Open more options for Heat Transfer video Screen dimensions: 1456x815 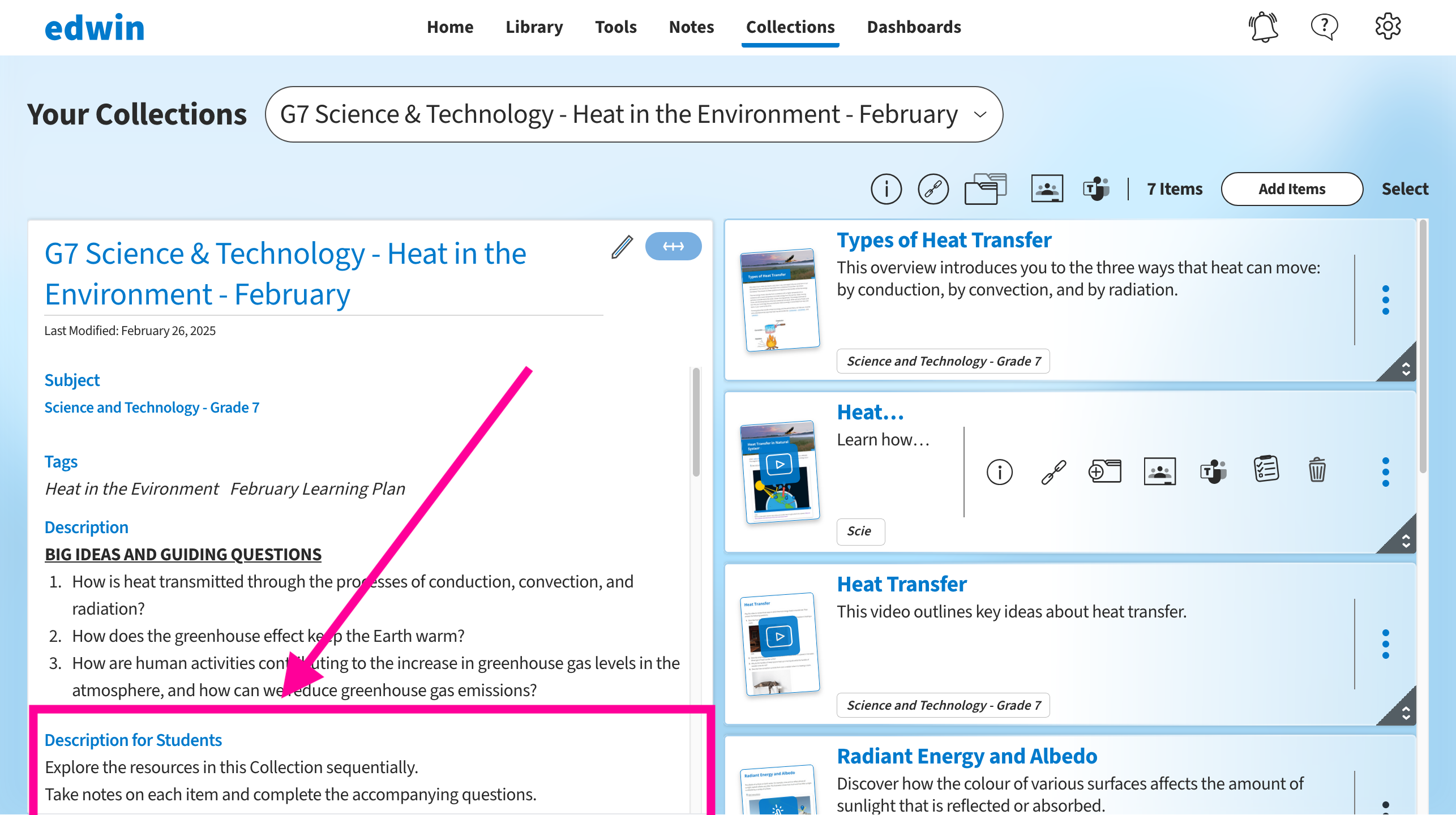(1385, 644)
